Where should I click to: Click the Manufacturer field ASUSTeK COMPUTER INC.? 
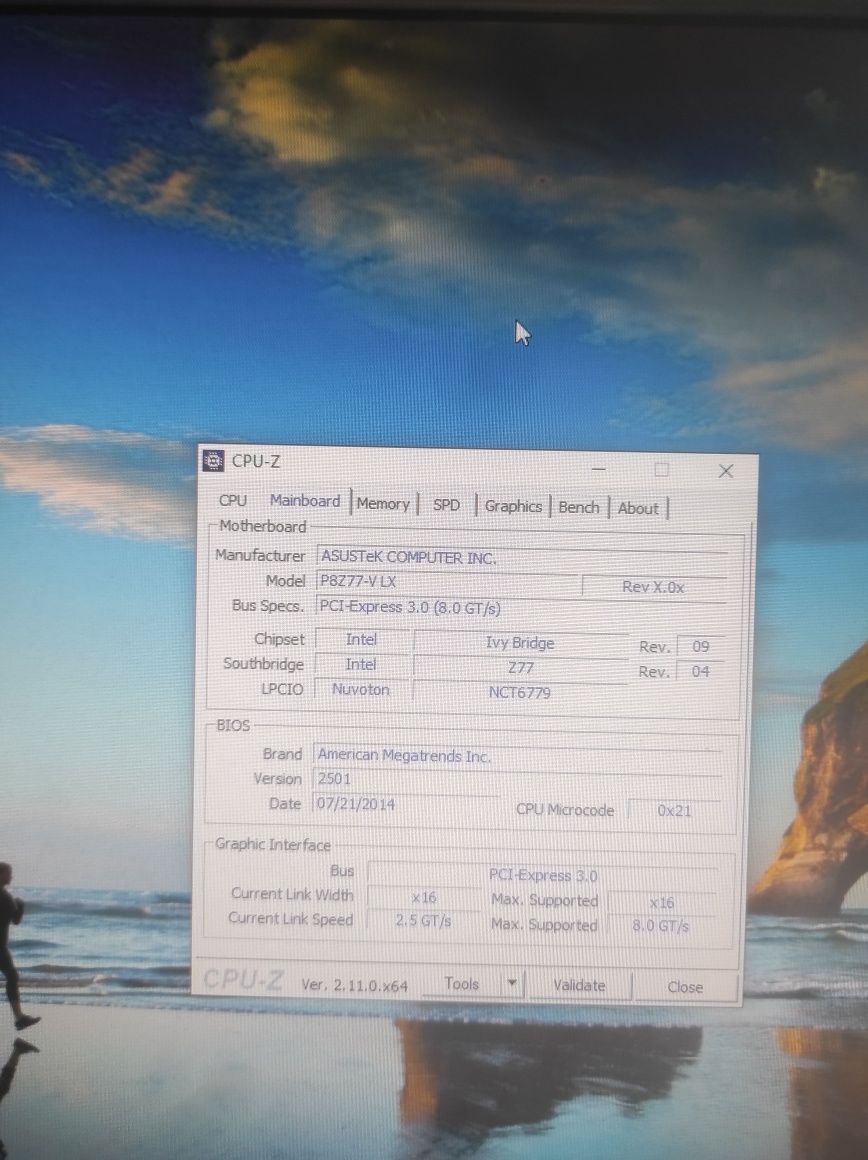pyautogui.click(x=520, y=558)
